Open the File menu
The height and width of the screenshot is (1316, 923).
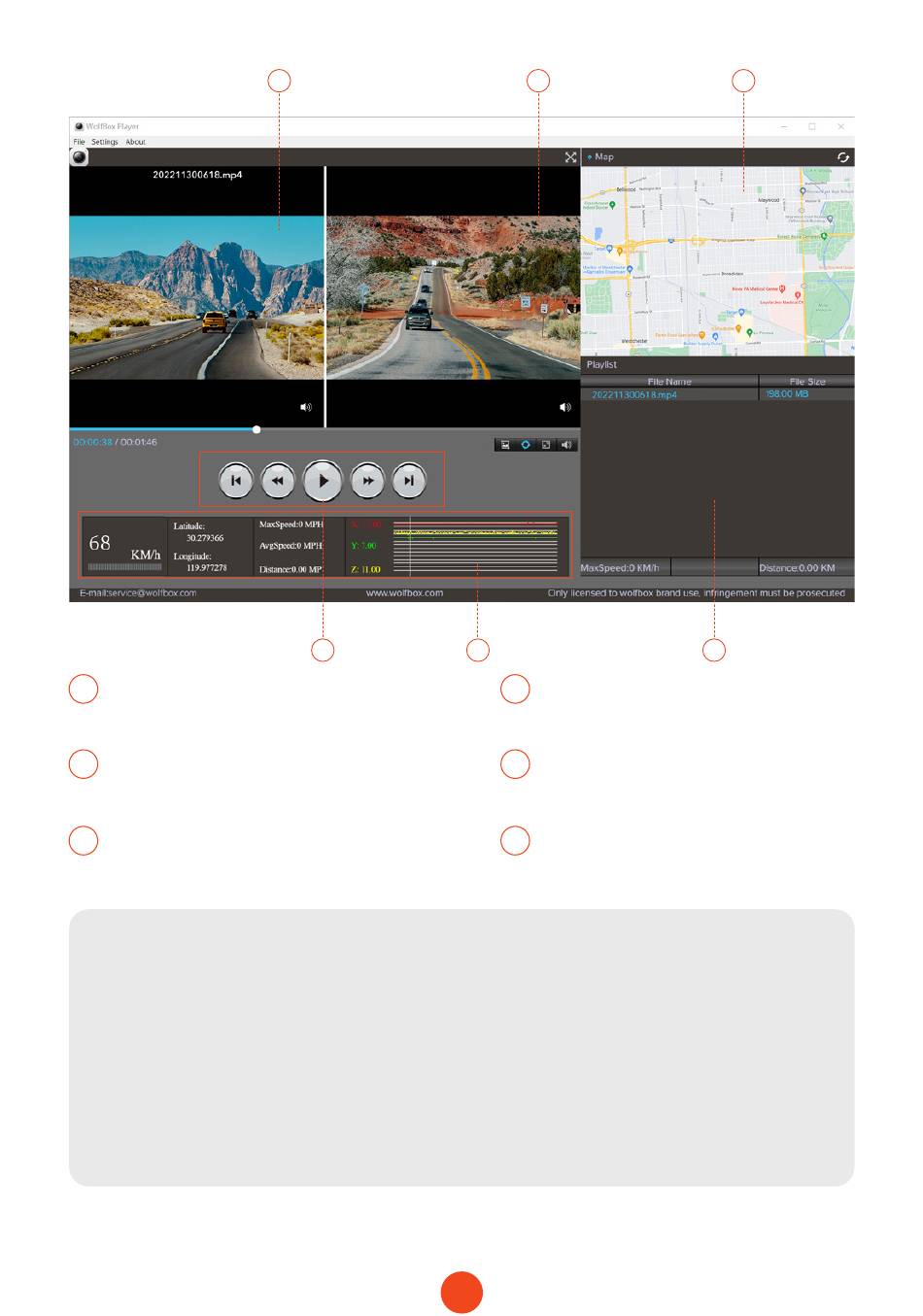[79, 142]
